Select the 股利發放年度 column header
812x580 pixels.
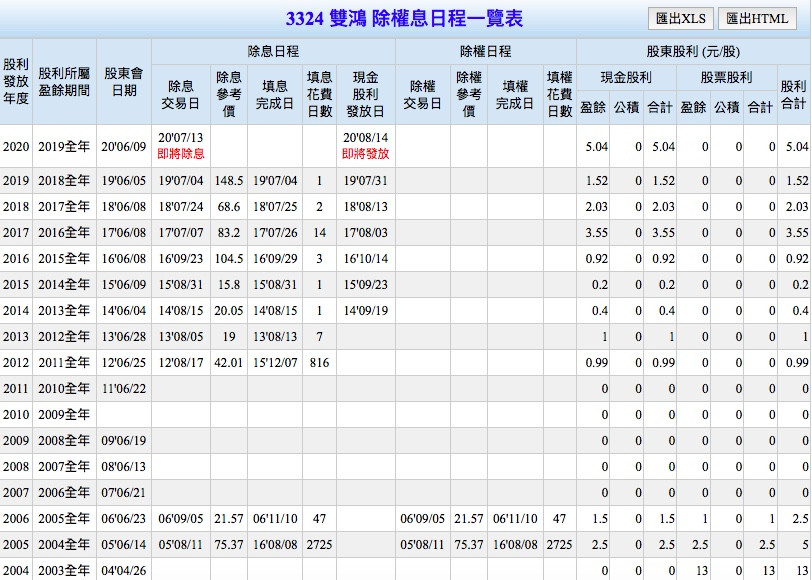coord(16,82)
